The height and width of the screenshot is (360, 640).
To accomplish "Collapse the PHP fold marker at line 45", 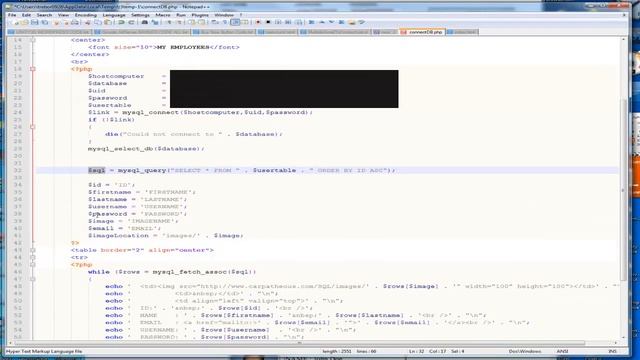I will coord(33,265).
